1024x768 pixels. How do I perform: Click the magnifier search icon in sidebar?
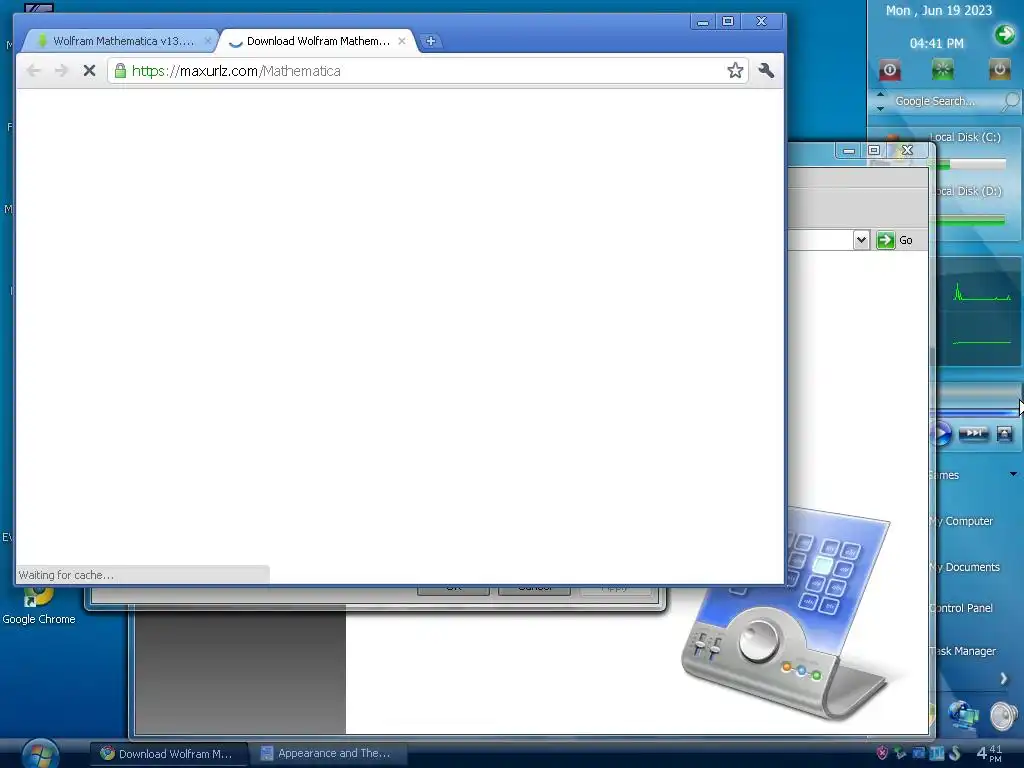[x=1010, y=101]
